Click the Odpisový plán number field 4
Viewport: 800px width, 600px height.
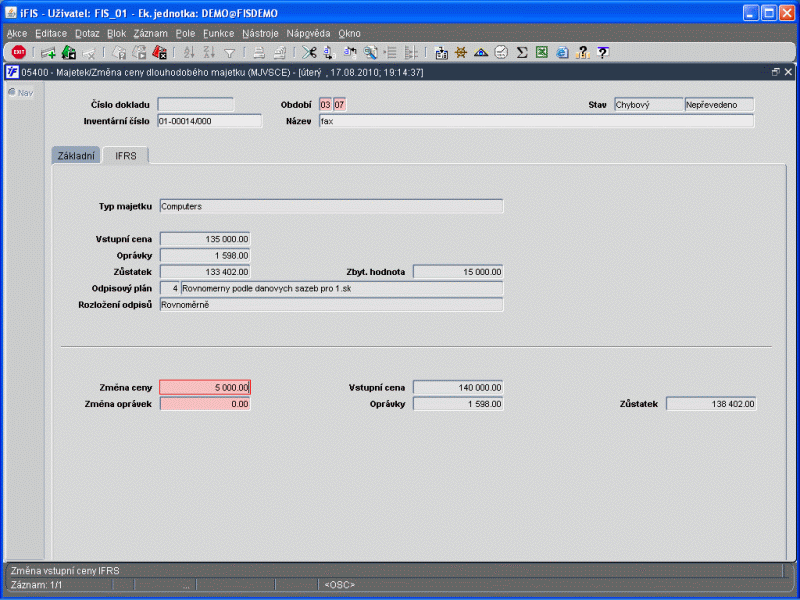click(x=170, y=288)
